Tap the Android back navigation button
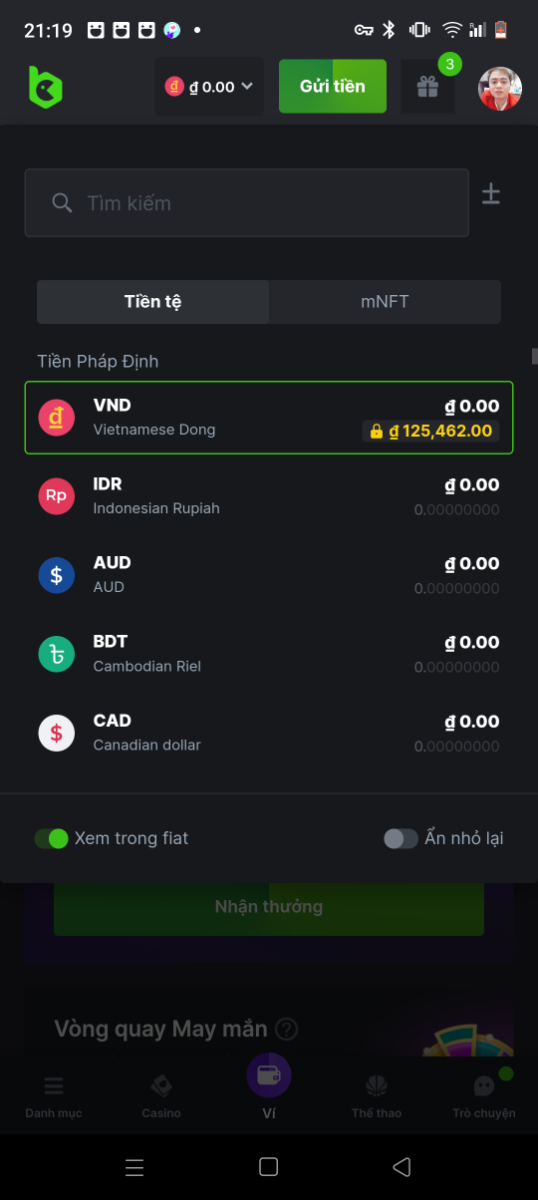 click(x=402, y=1167)
